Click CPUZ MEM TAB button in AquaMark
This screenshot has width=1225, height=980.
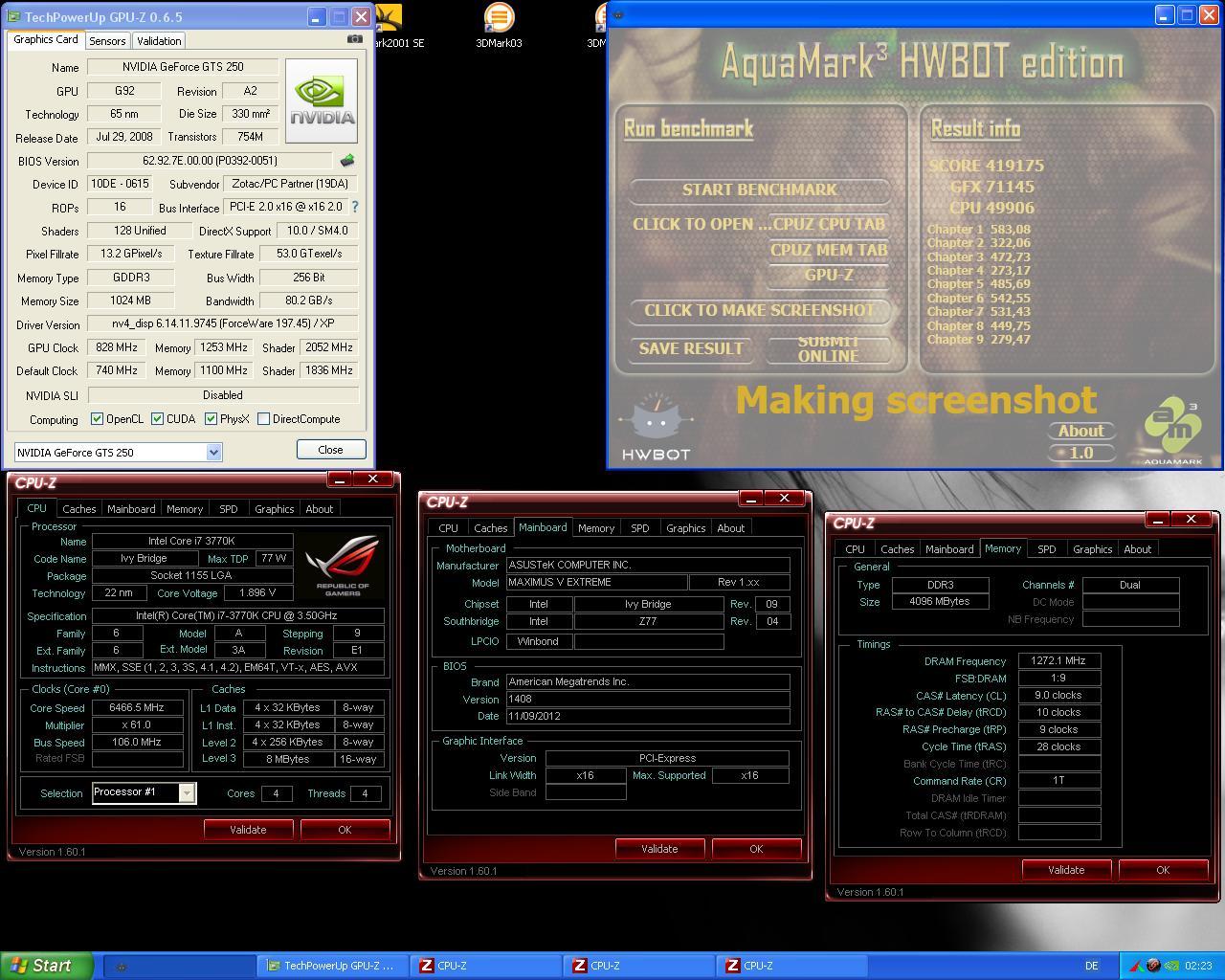[829, 250]
